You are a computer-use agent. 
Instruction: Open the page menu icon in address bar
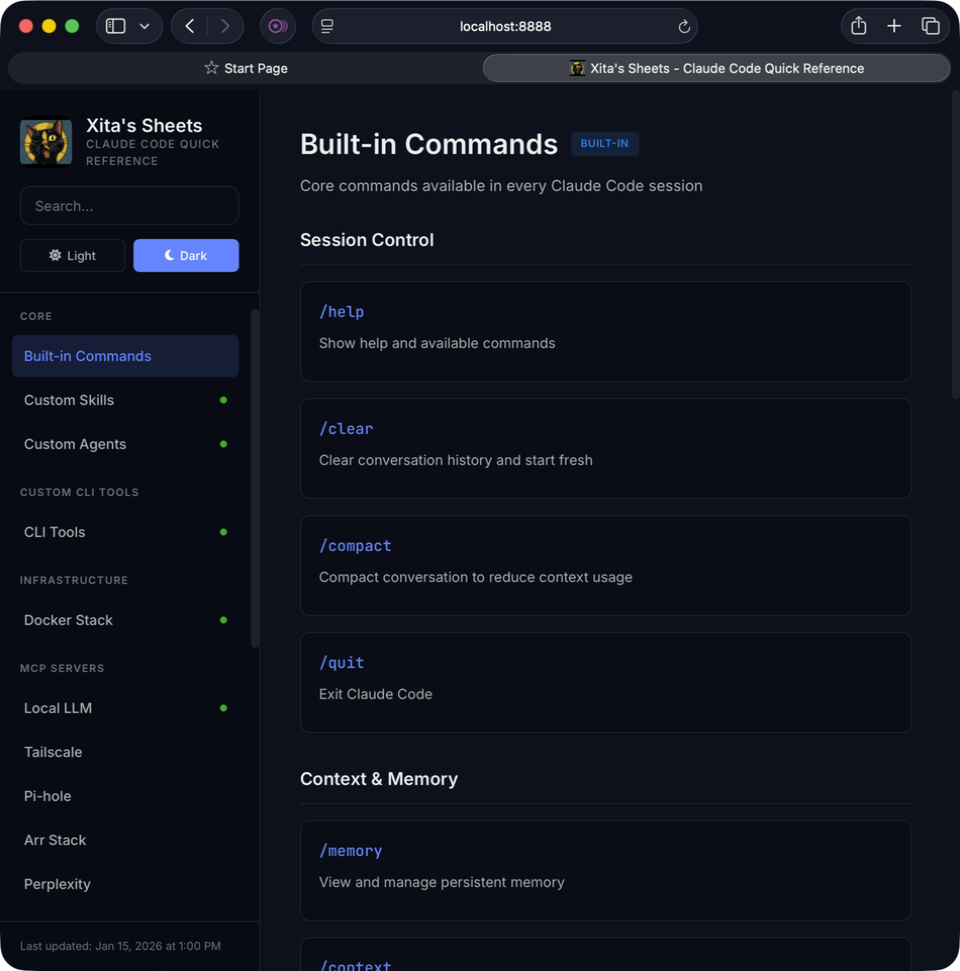tap(327, 26)
